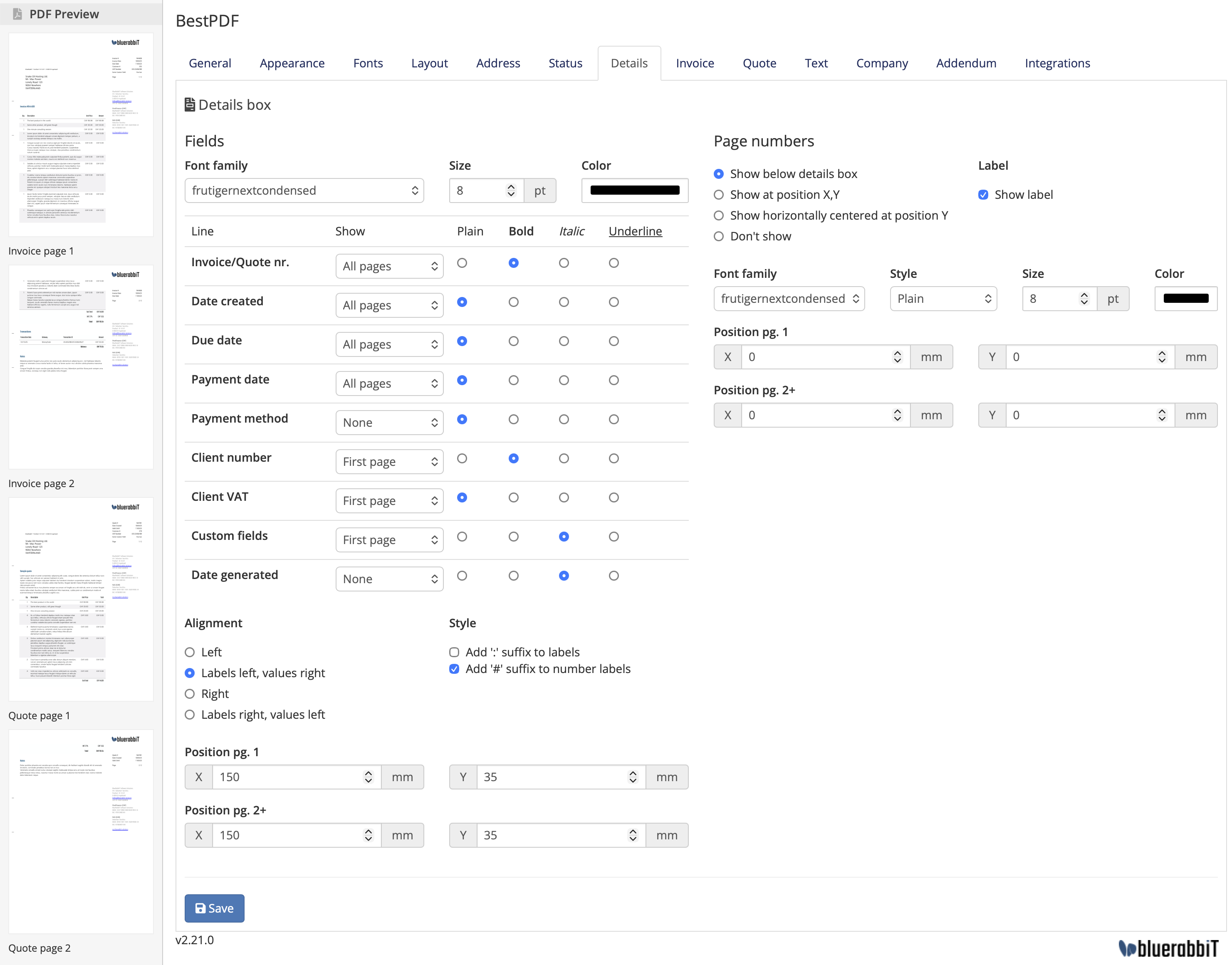Select "Right" alignment
This screenshot has width=1232, height=965.
pyautogui.click(x=189, y=694)
